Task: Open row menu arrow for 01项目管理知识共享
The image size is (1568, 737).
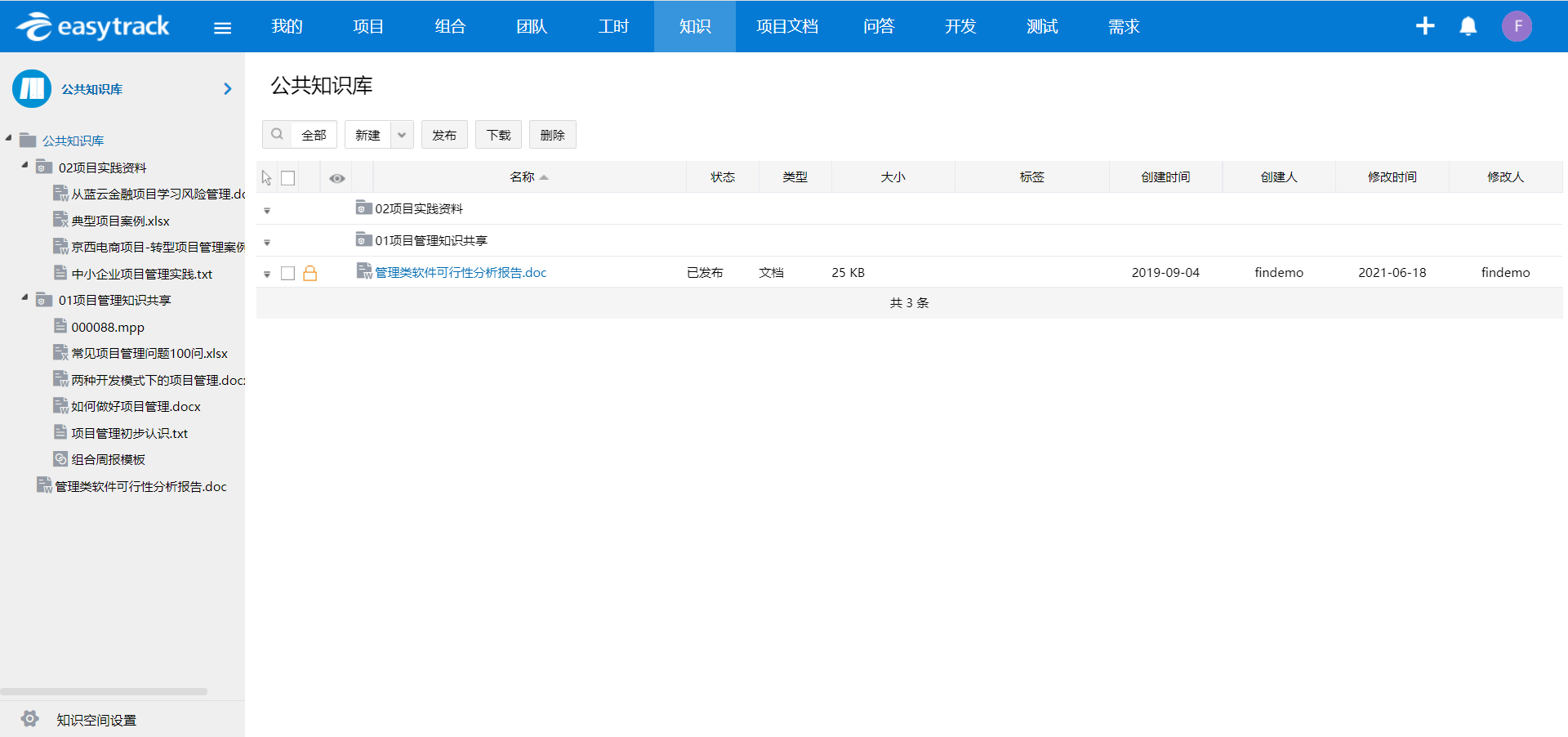Action: (267, 243)
